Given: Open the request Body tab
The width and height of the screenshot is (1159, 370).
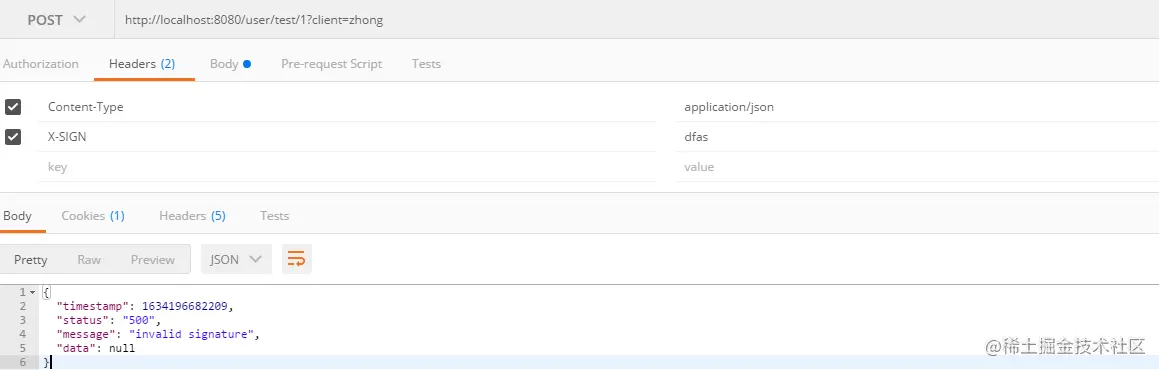Looking at the screenshot, I should [x=230, y=64].
